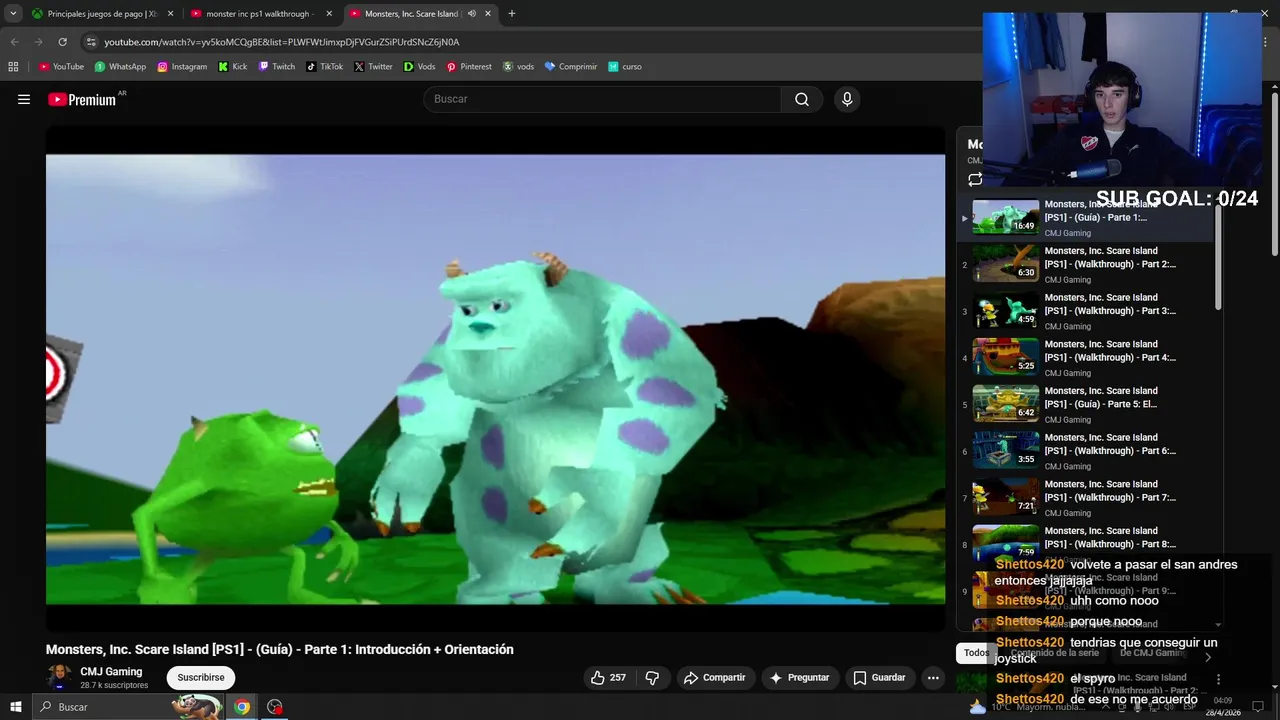This screenshot has width=1280, height=720.
Task: Open playlist title Guía - Parte 5
Action: 1100,397
